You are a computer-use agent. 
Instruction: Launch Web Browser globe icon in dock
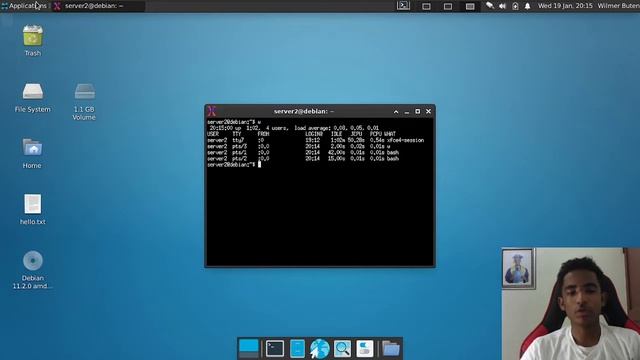(320, 349)
